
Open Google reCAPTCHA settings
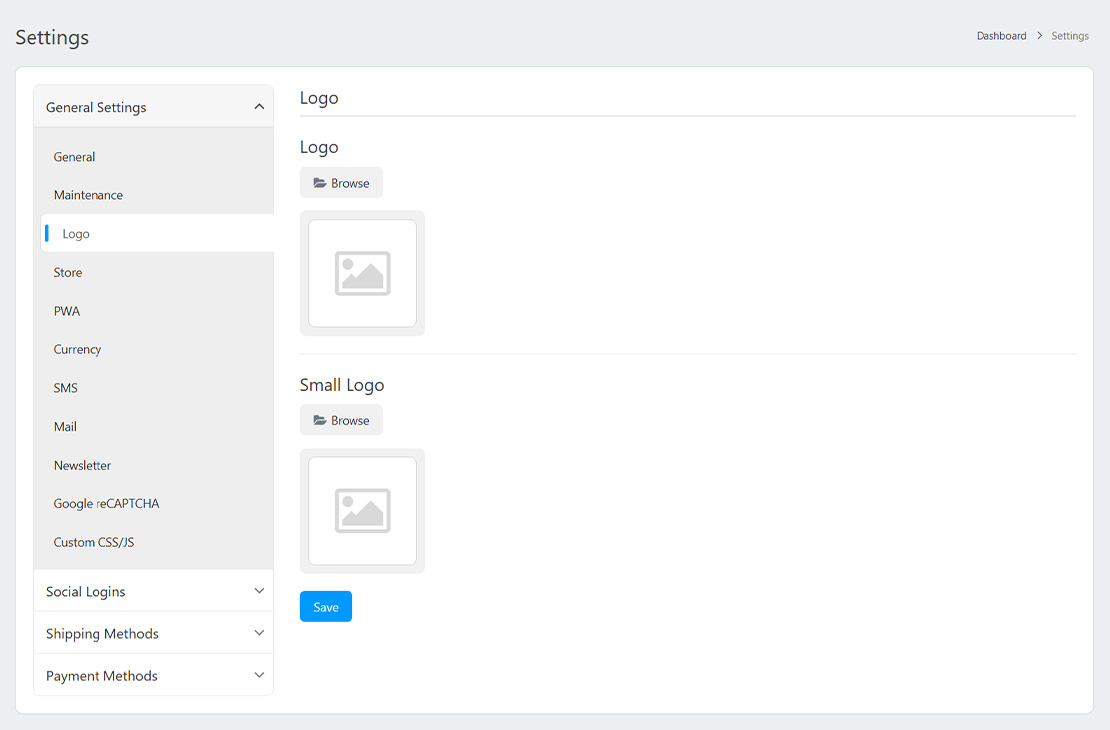tap(107, 504)
